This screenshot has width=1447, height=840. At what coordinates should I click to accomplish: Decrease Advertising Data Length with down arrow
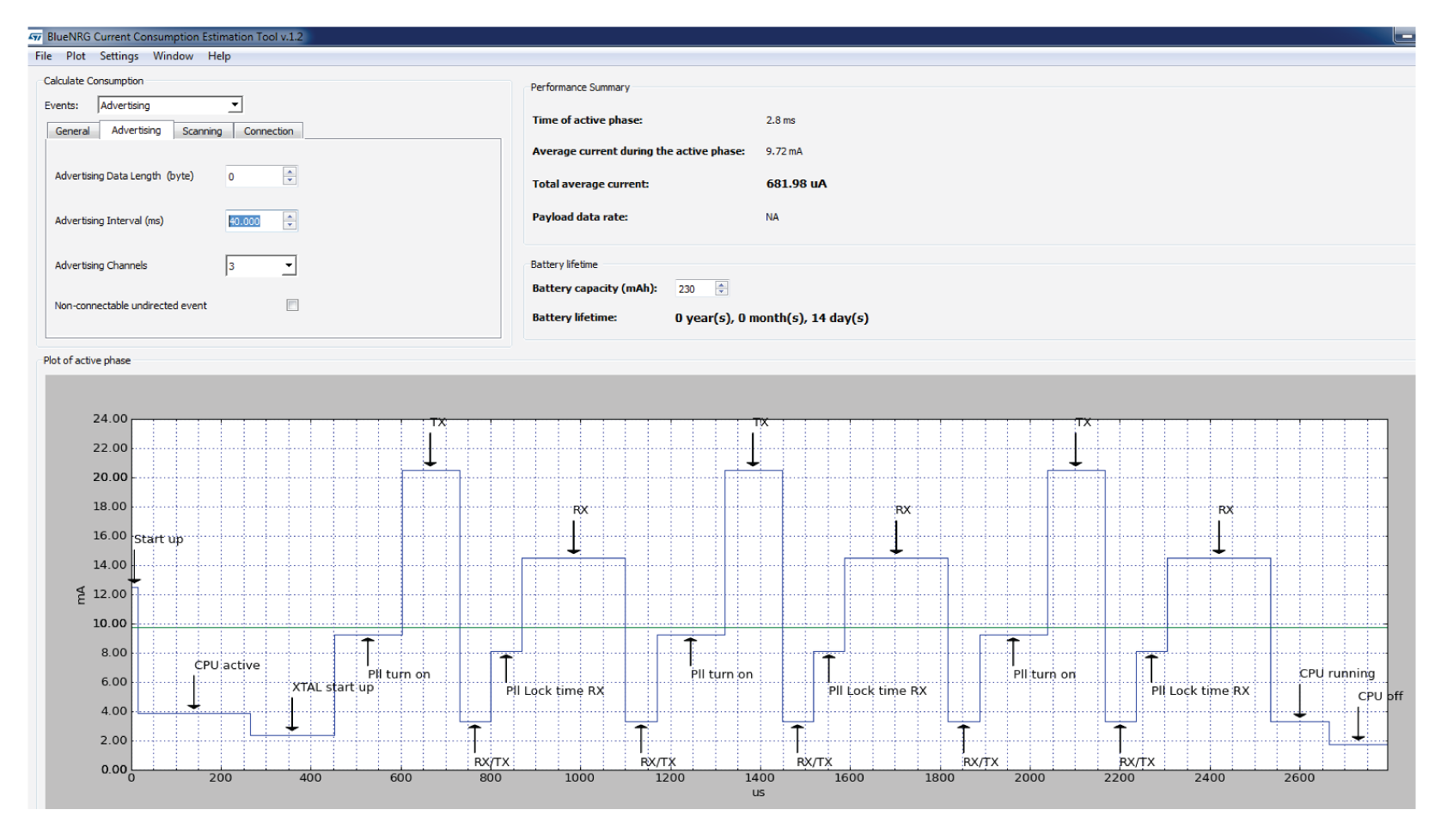pos(290,180)
